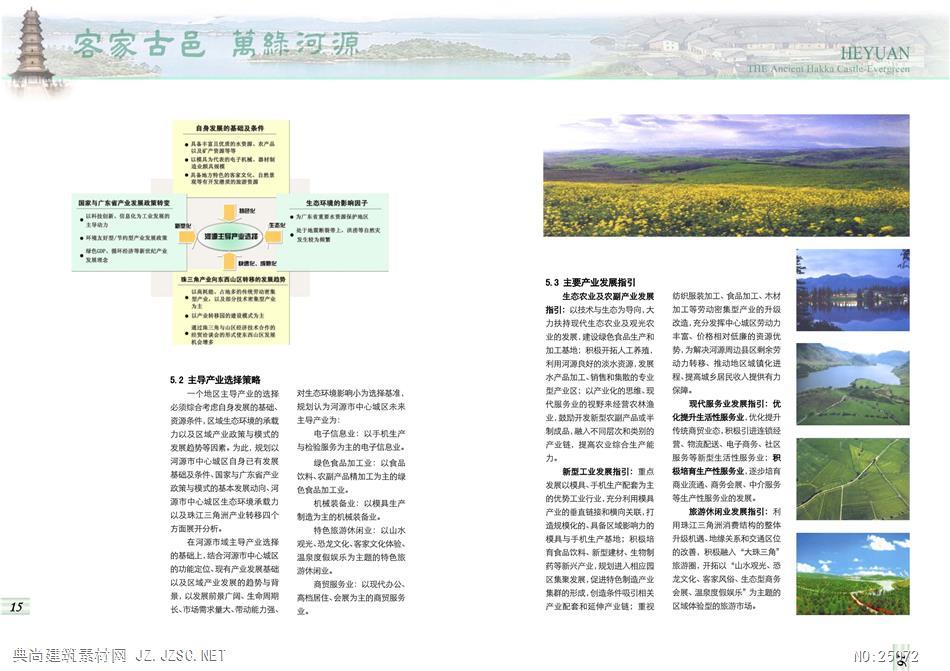Click the orange arrow pointing up to the ellipse
This screenshot has width=950, height=671.
pyautogui.click(x=230, y=261)
